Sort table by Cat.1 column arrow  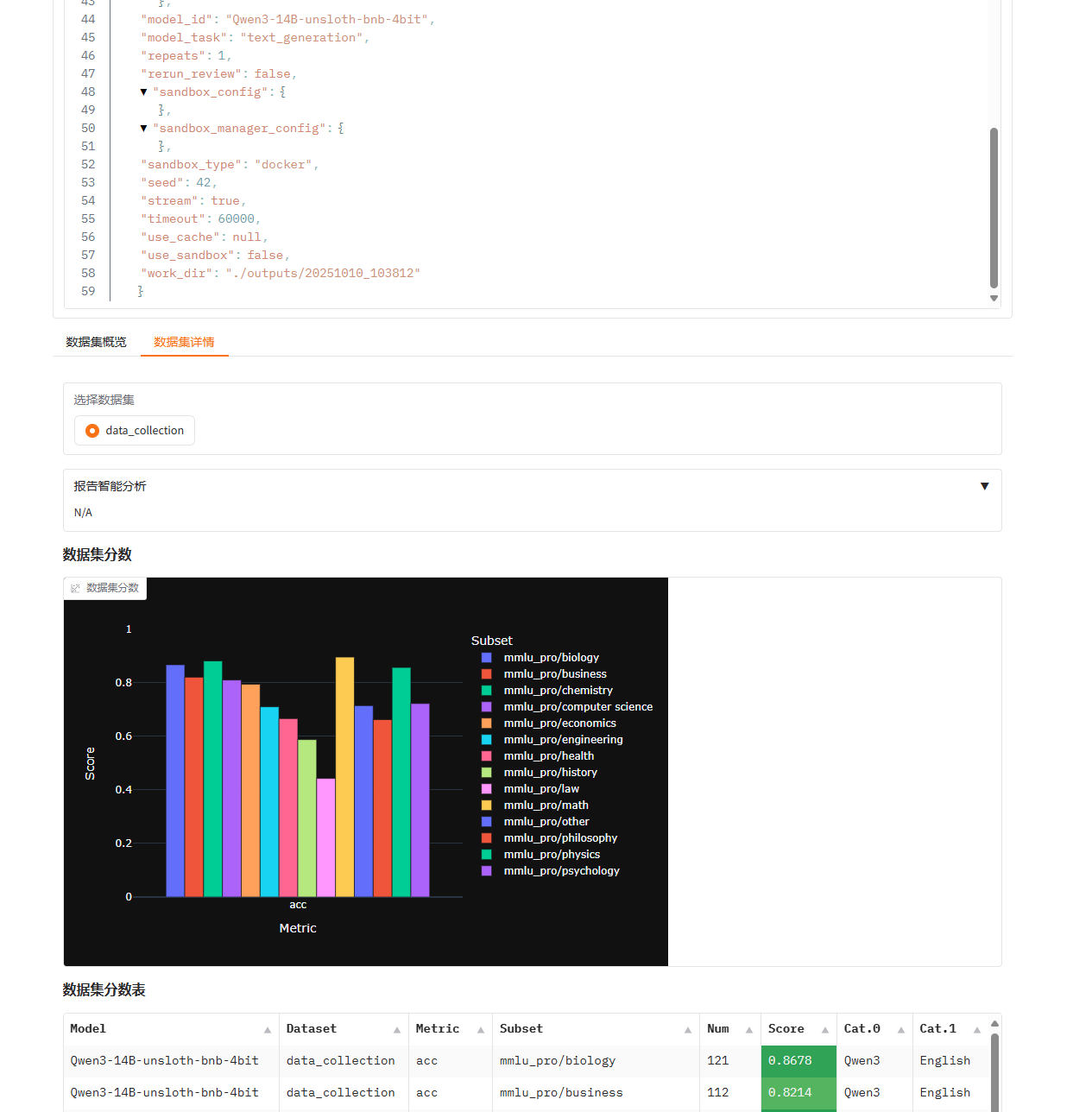pos(977,1029)
